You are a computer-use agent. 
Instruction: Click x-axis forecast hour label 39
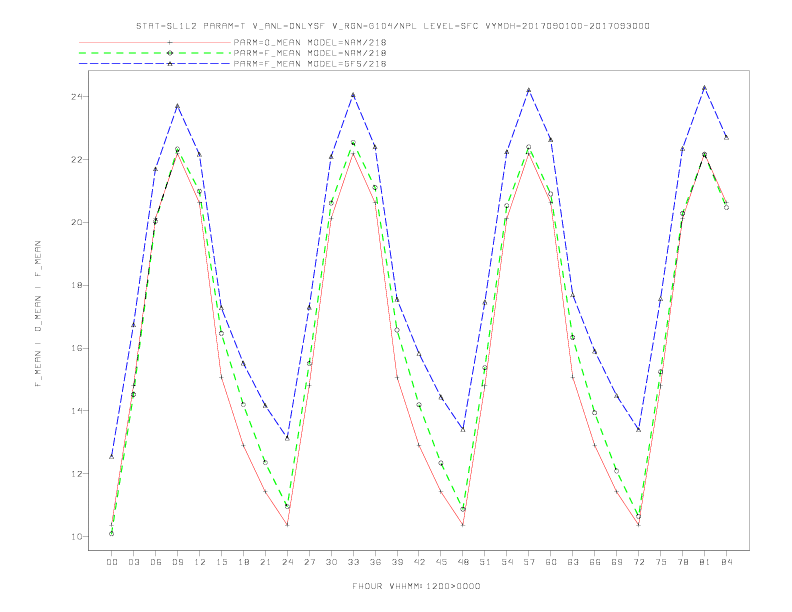pos(397,562)
